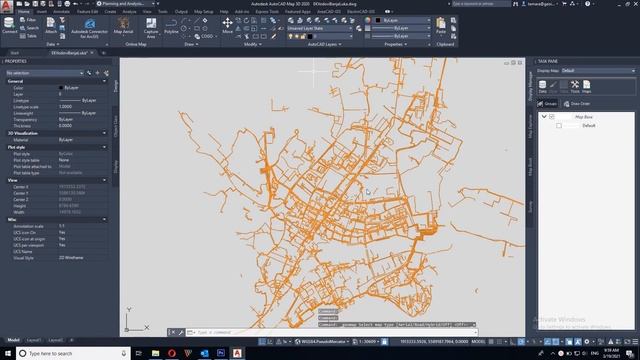The image size is (640, 360).
Task: Click the customize command line wrench icon
Action: point(181,332)
